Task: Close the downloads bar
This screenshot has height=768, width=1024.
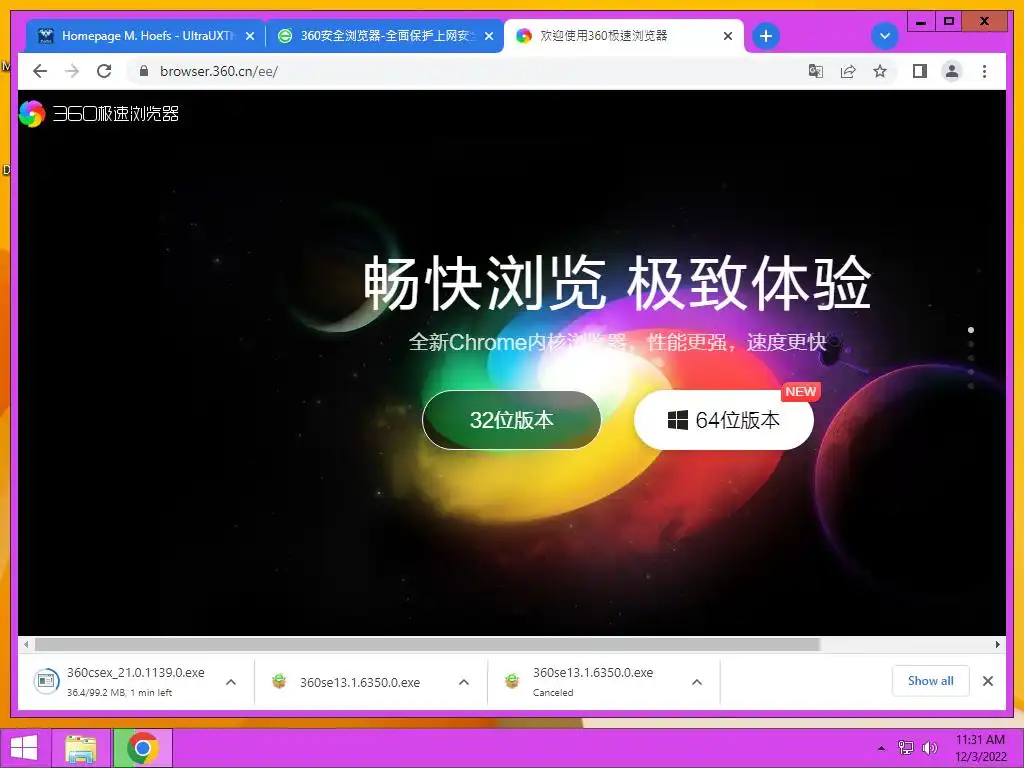Action: (x=988, y=681)
